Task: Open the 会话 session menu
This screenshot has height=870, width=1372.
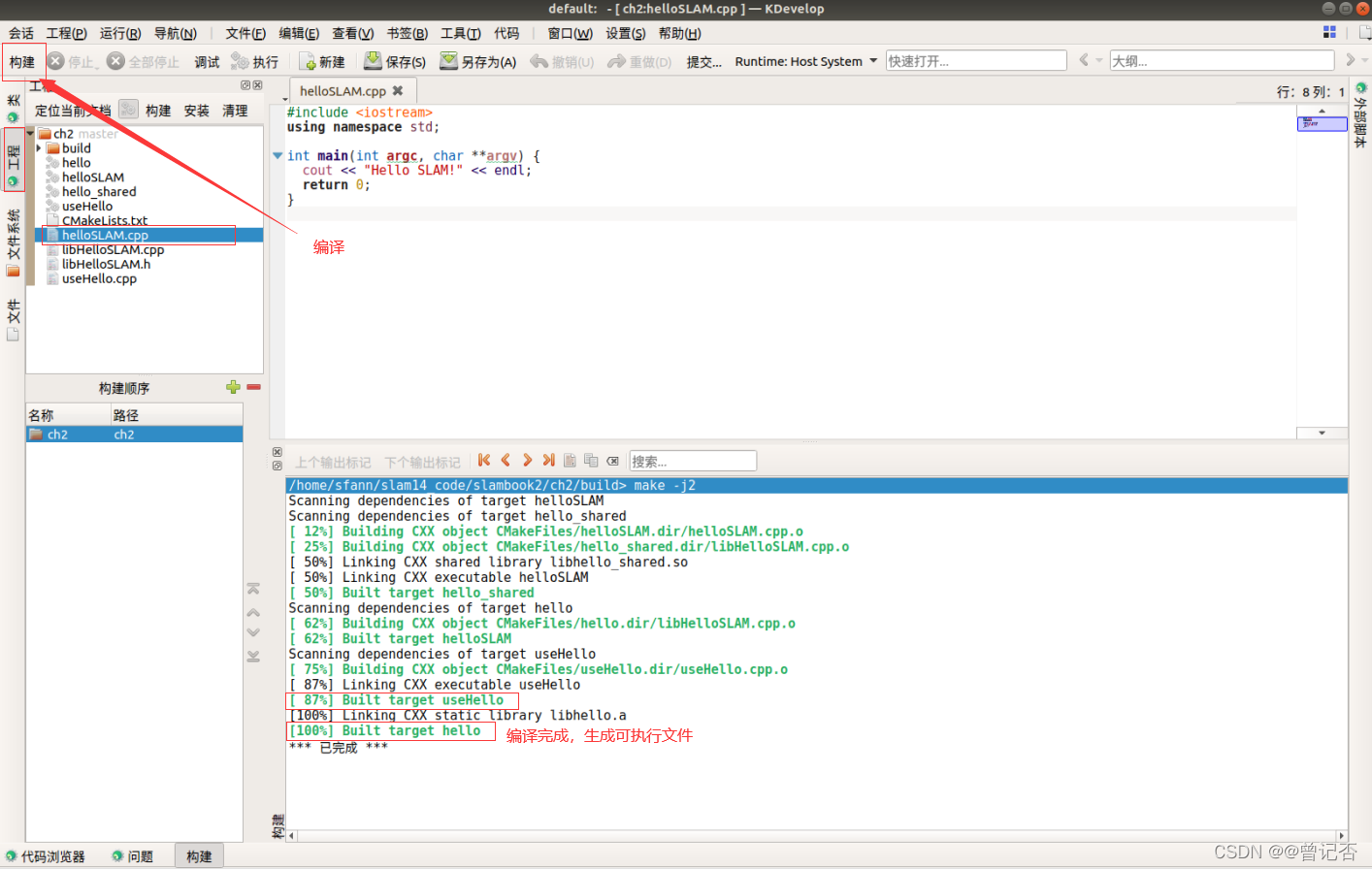Action: [21, 33]
